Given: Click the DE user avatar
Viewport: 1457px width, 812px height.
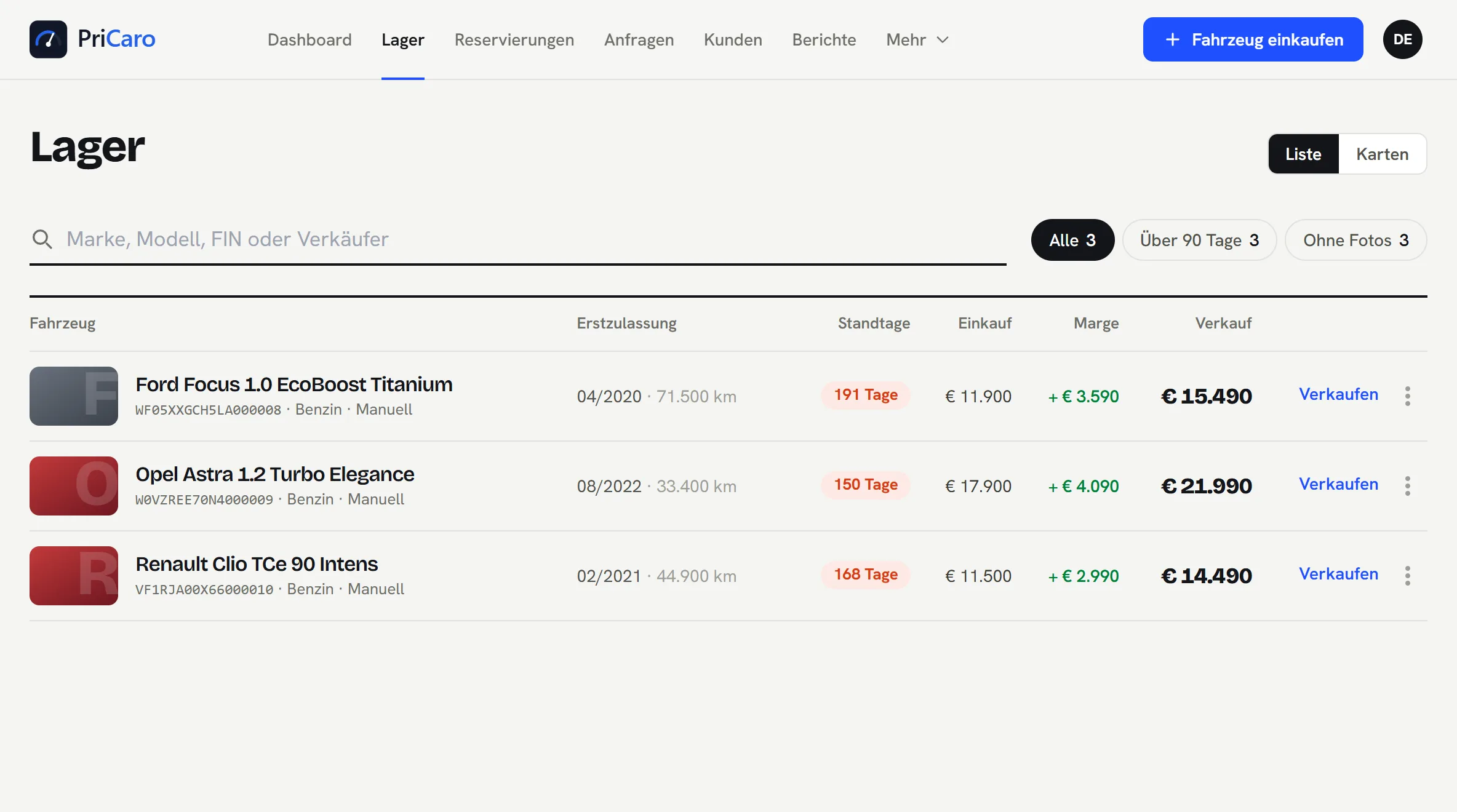Looking at the screenshot, I should [1402, 39].
